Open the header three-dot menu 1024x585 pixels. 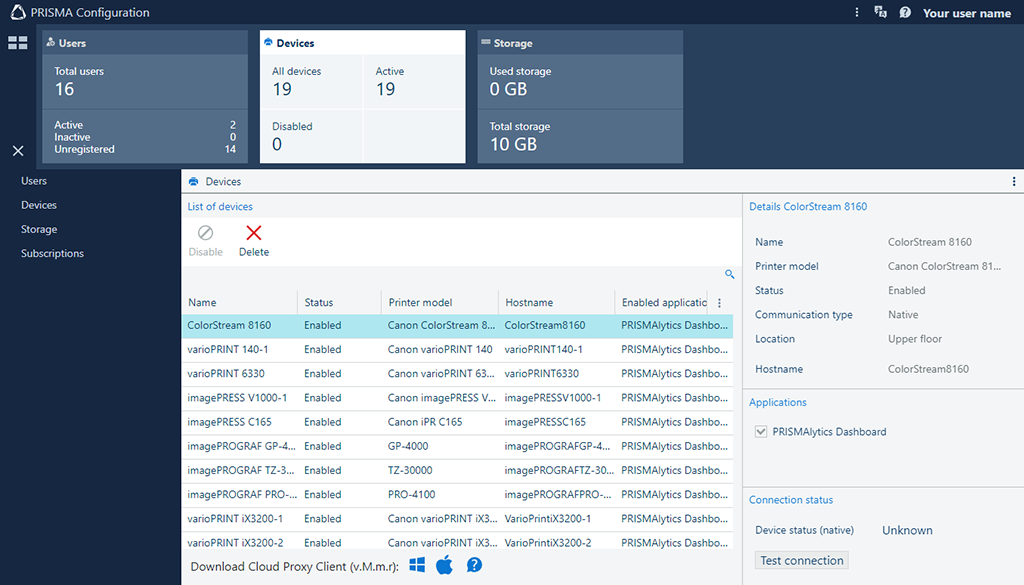[857, 13]
